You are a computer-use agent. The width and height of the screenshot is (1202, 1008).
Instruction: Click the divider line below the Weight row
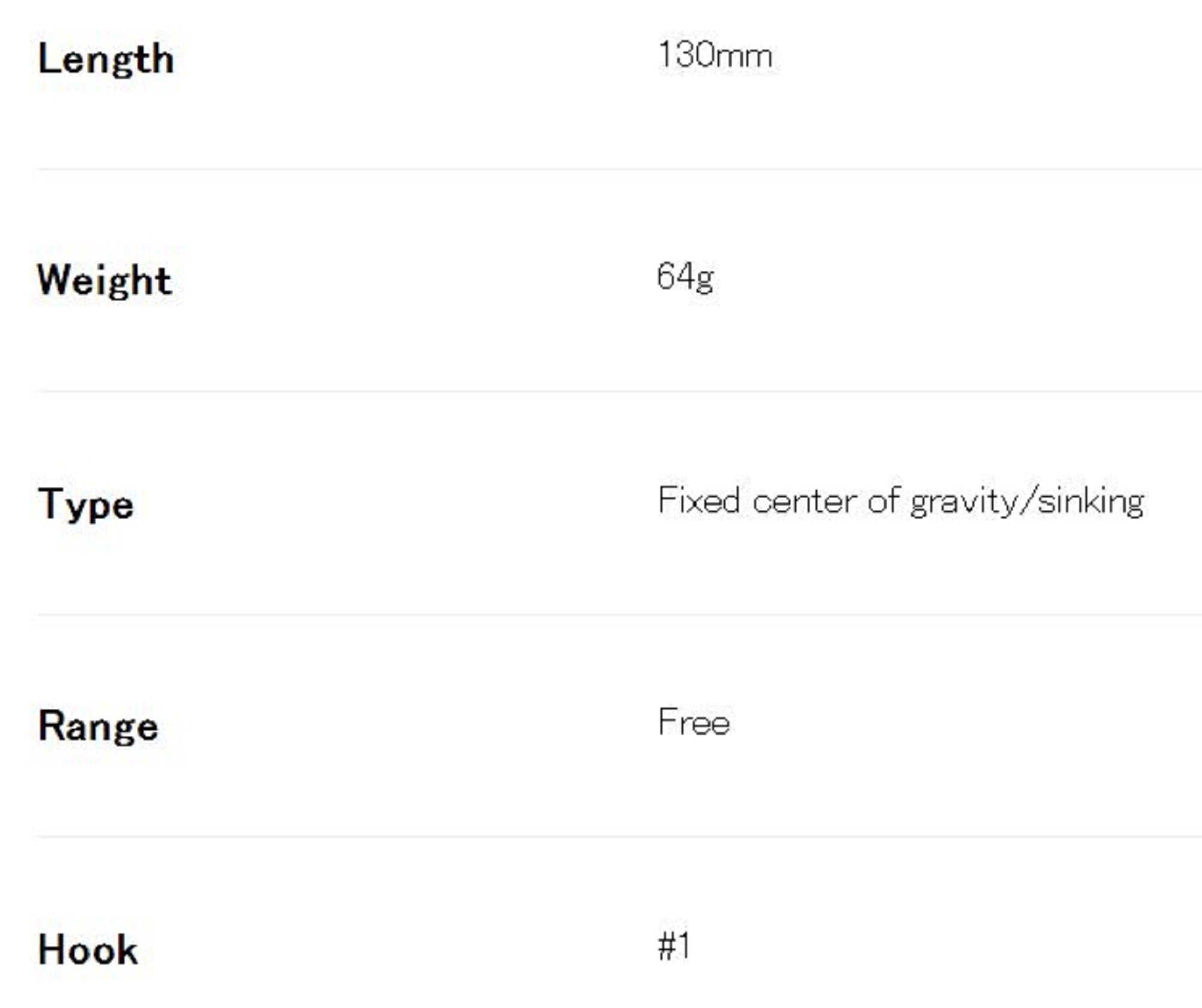619,391
